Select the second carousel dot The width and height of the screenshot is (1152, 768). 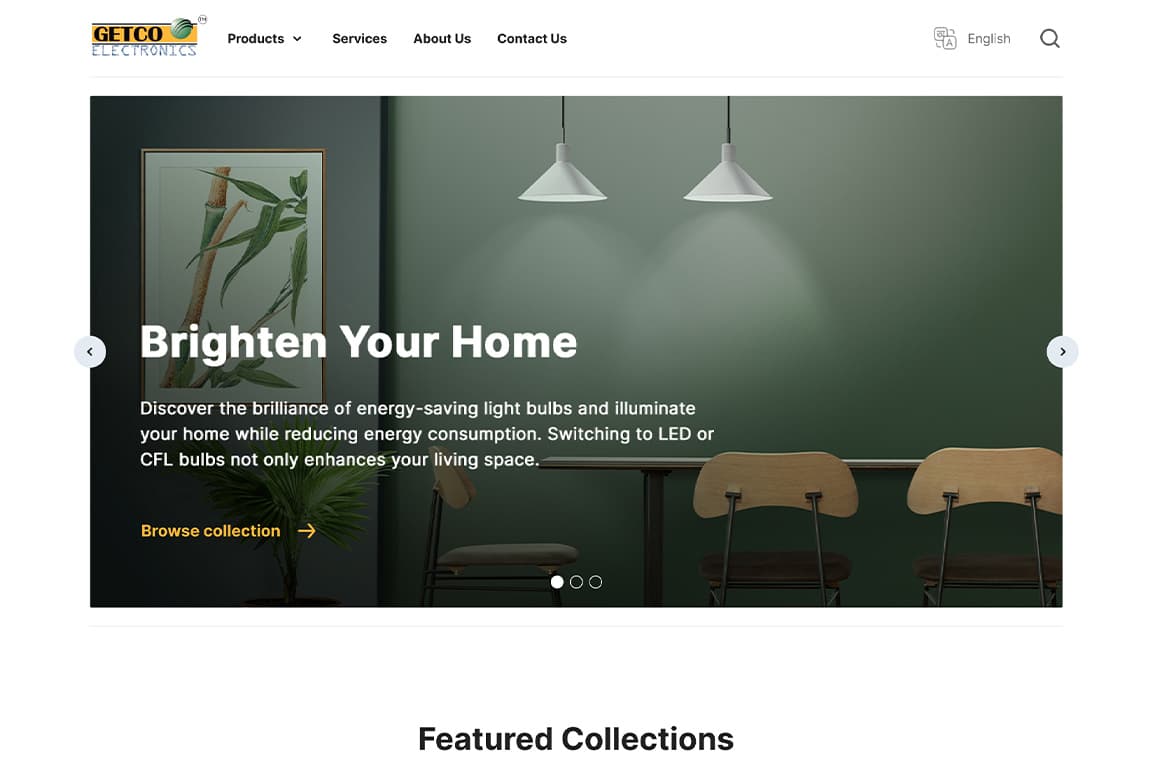[x=576, y=582]
